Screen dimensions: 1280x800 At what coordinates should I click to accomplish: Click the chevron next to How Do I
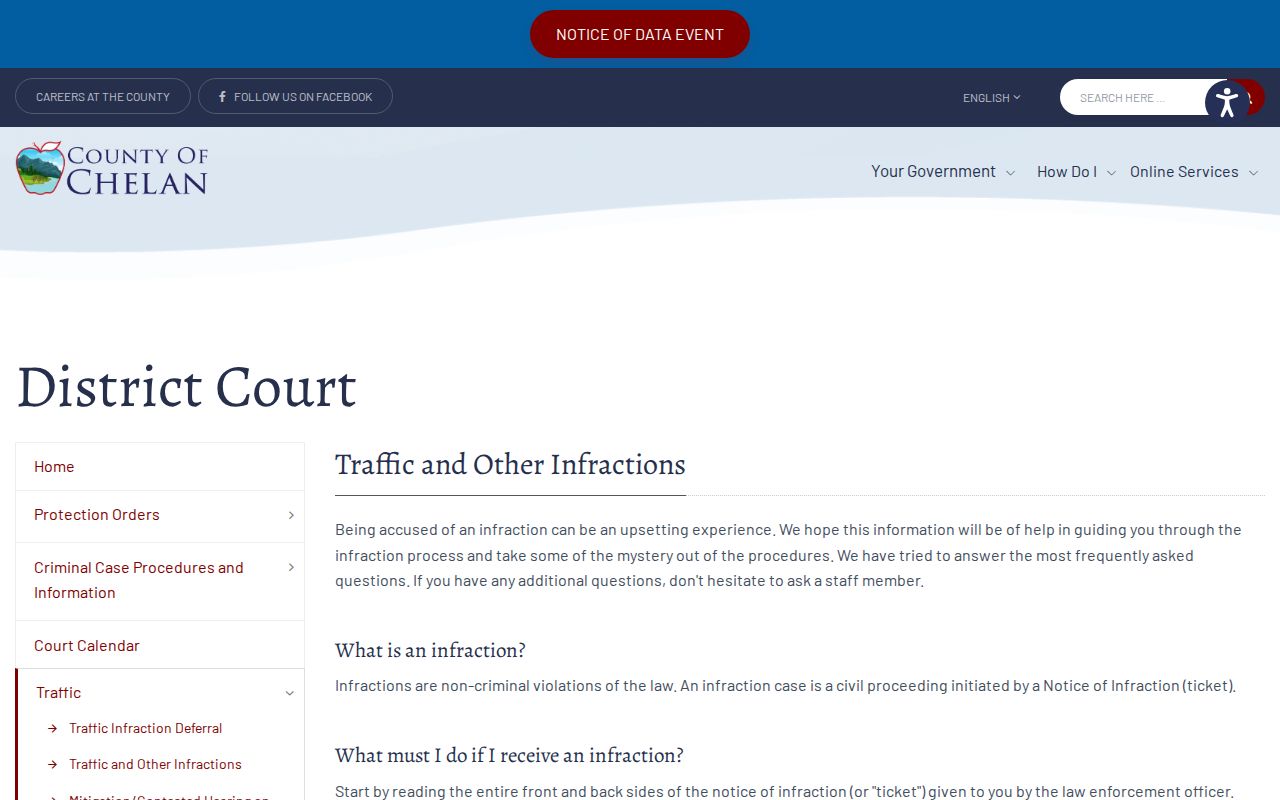pos(1111,173)
